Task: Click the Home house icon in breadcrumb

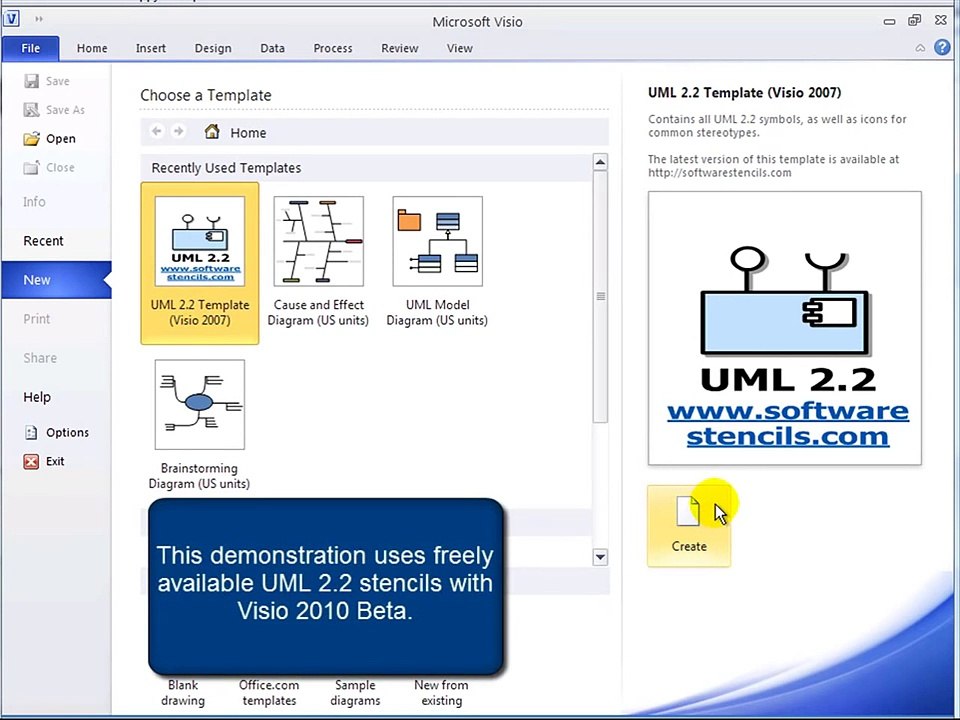Action: 212,131
